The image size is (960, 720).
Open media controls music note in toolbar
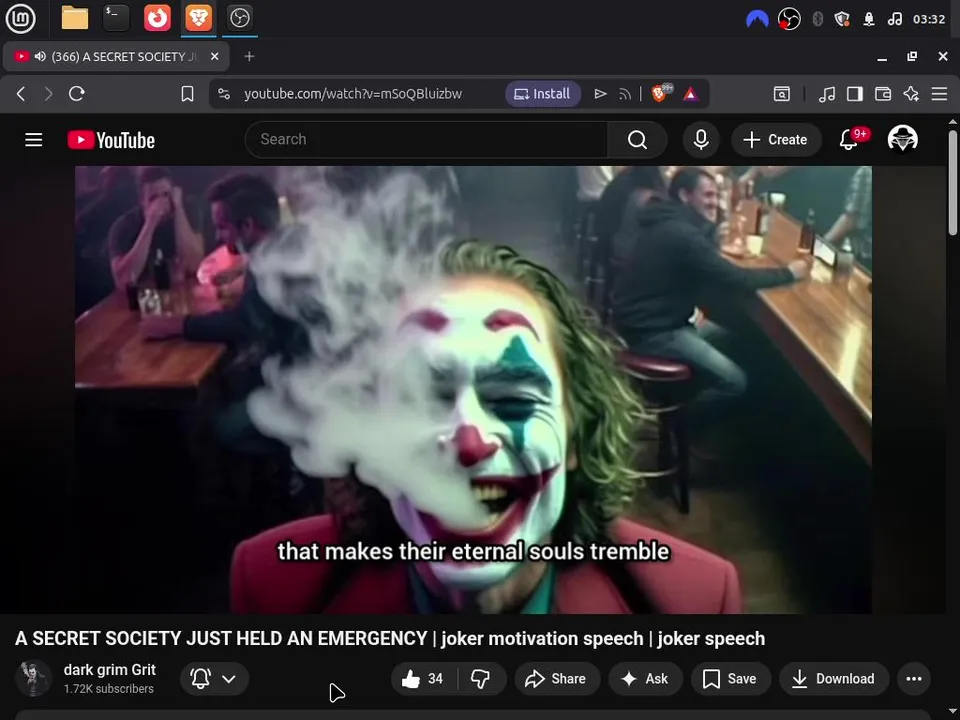coord(827,94)
